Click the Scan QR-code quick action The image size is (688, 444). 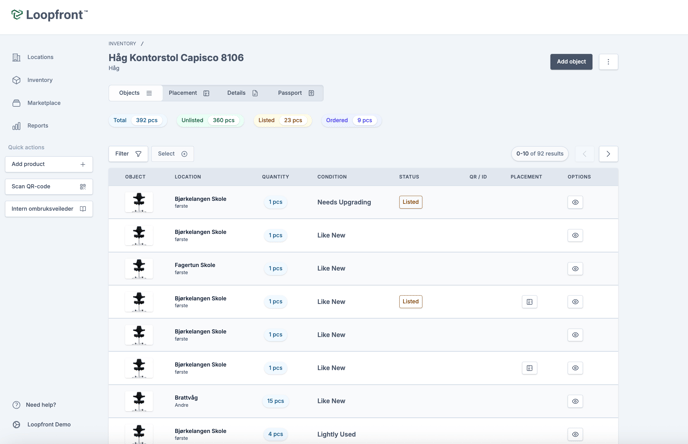48,186
